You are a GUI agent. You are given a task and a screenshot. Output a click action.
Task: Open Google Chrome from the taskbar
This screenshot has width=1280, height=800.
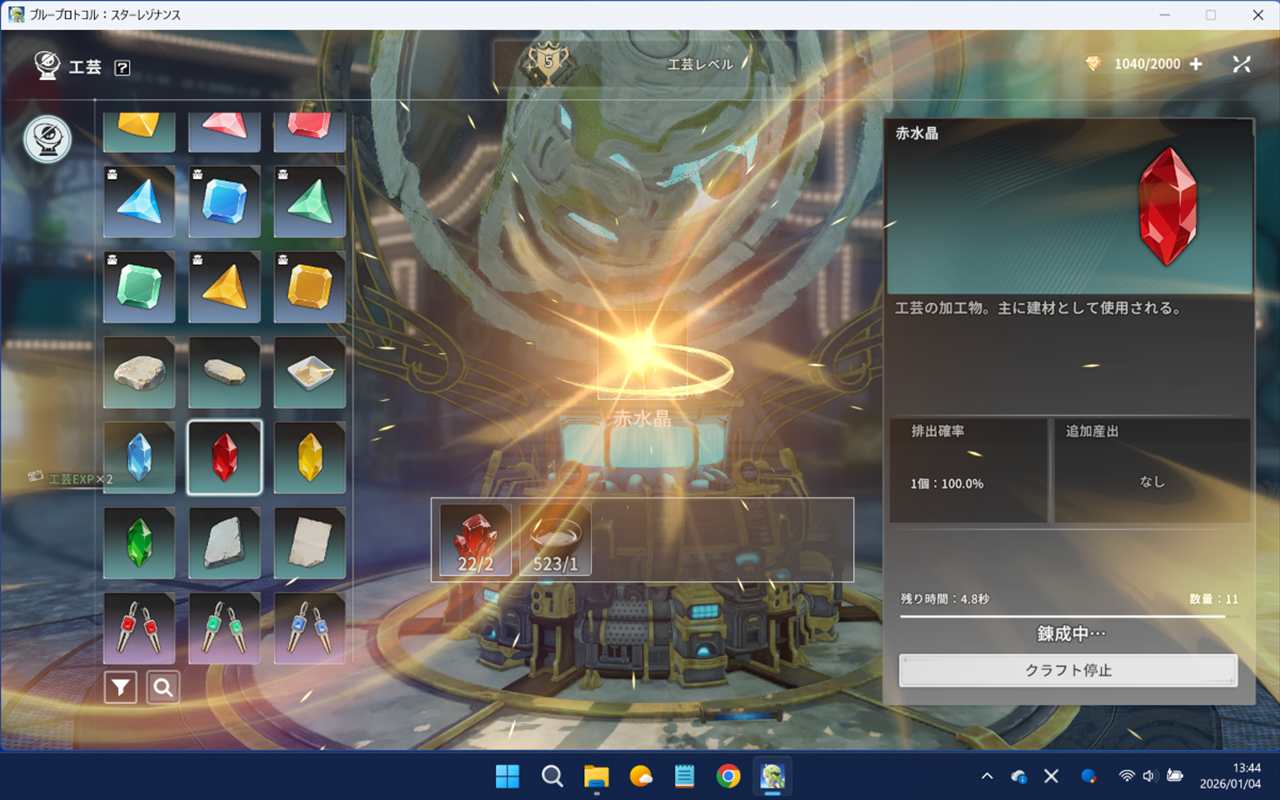728,776
